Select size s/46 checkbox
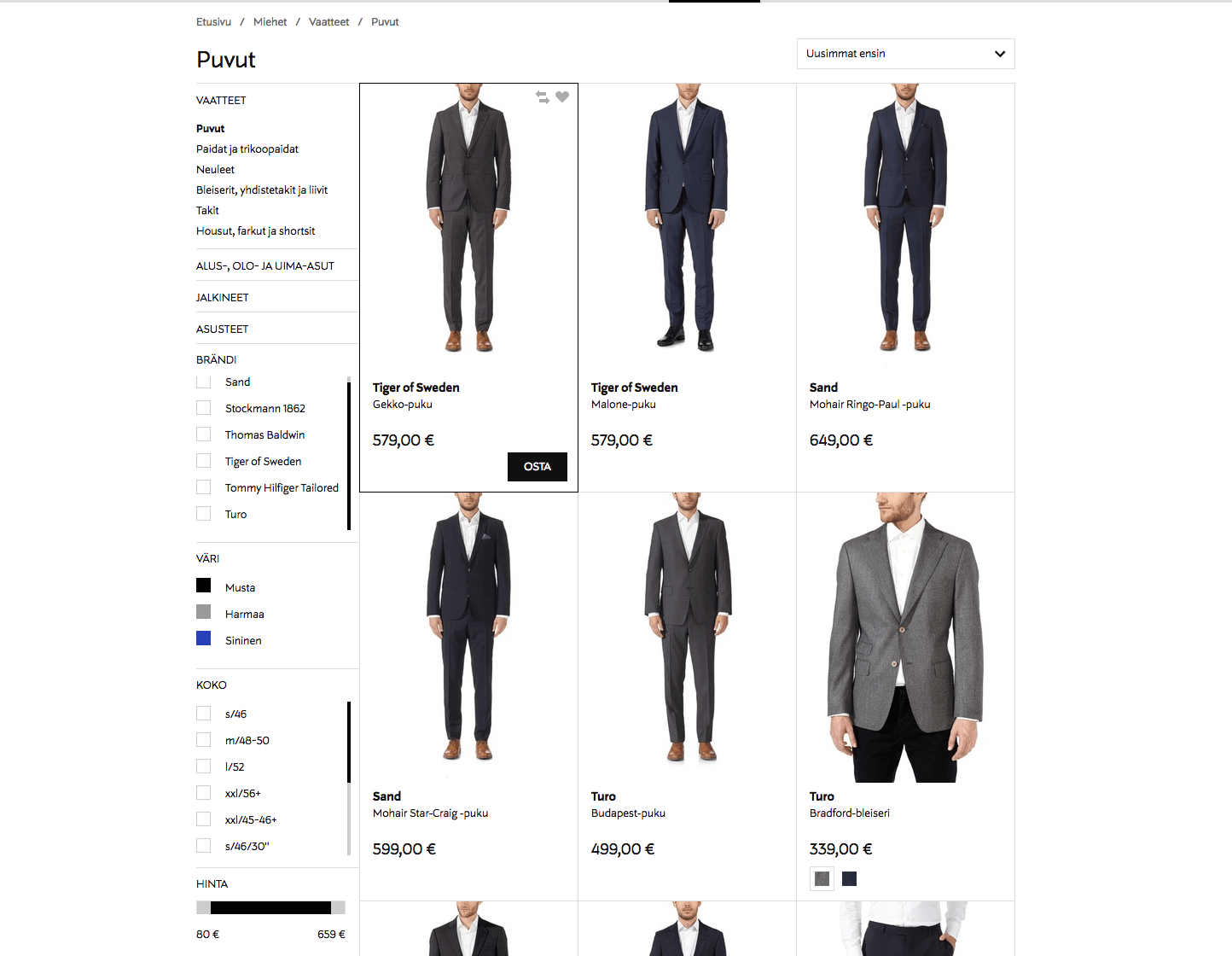The height and width of the screenshot is (956, 1232). [x=203, y=714]
